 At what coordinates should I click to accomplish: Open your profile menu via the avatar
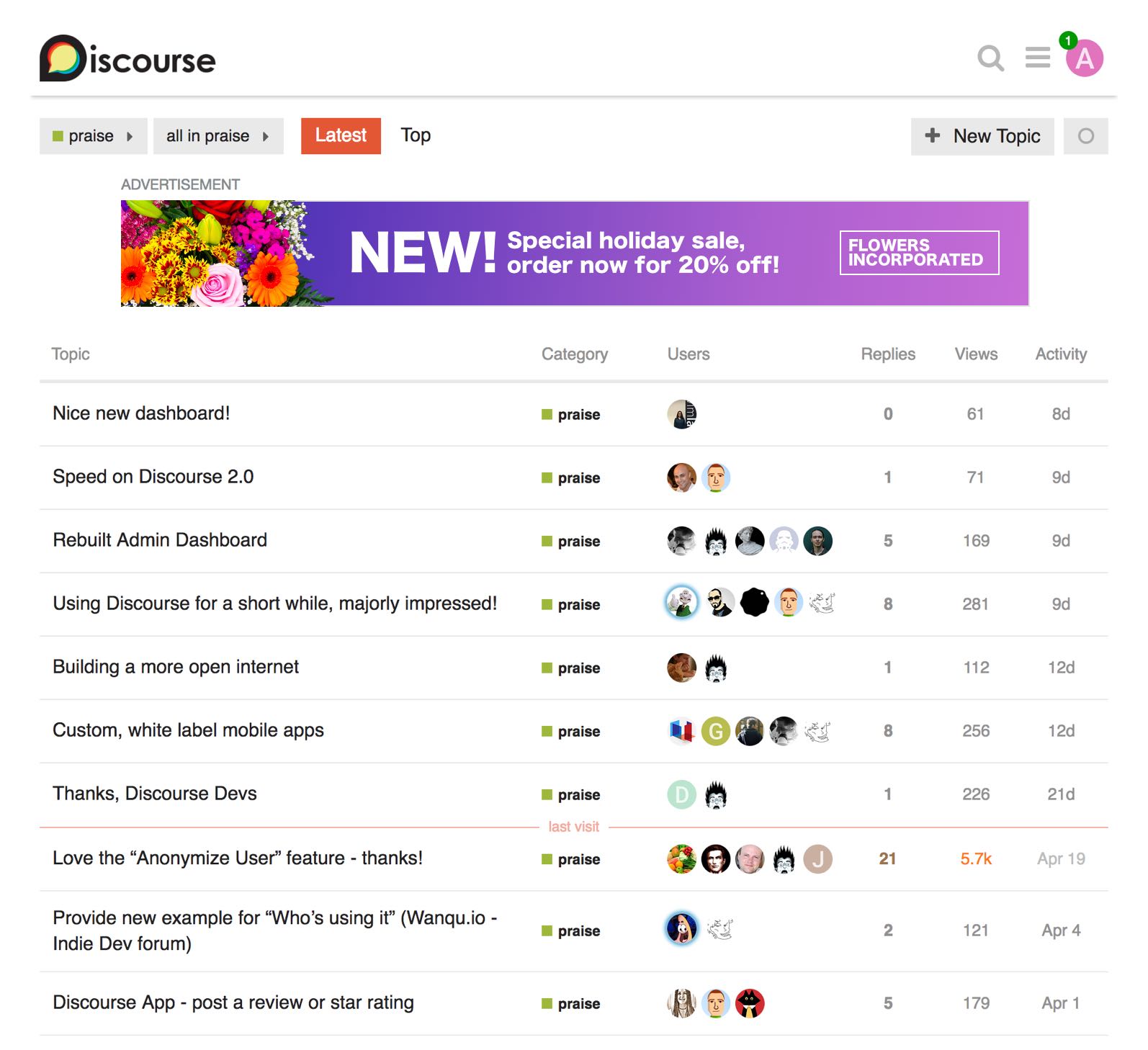click(x=1085, y=60)
